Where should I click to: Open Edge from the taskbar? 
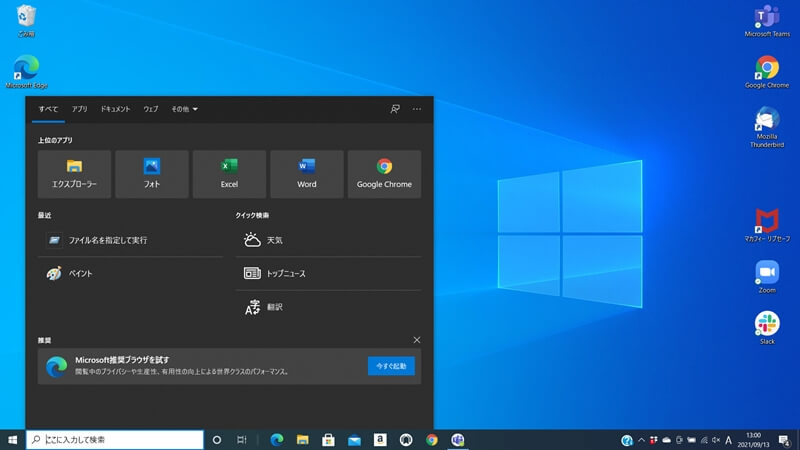click(x=277, y=440)
